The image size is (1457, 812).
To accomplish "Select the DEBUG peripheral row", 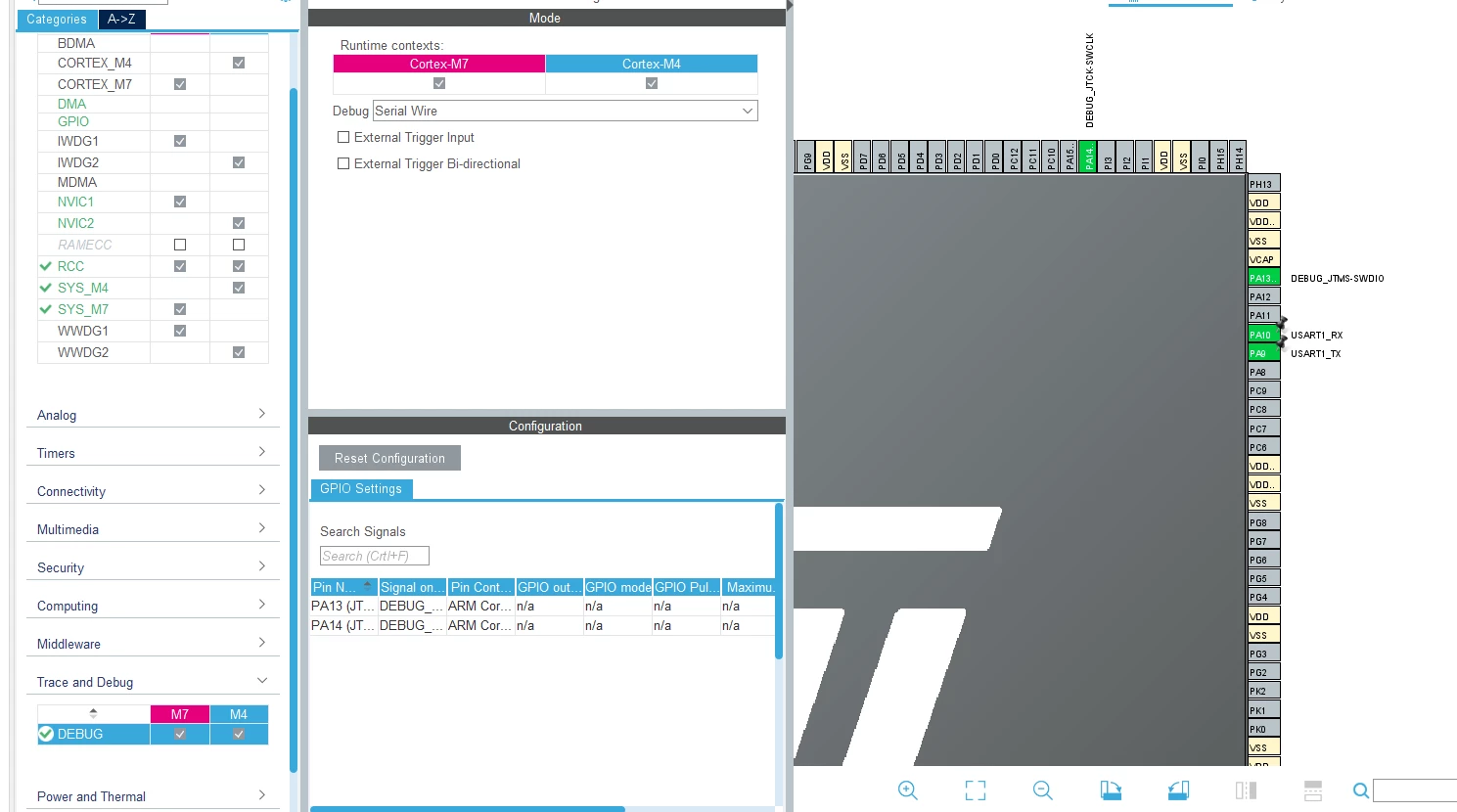I will 153,734.
